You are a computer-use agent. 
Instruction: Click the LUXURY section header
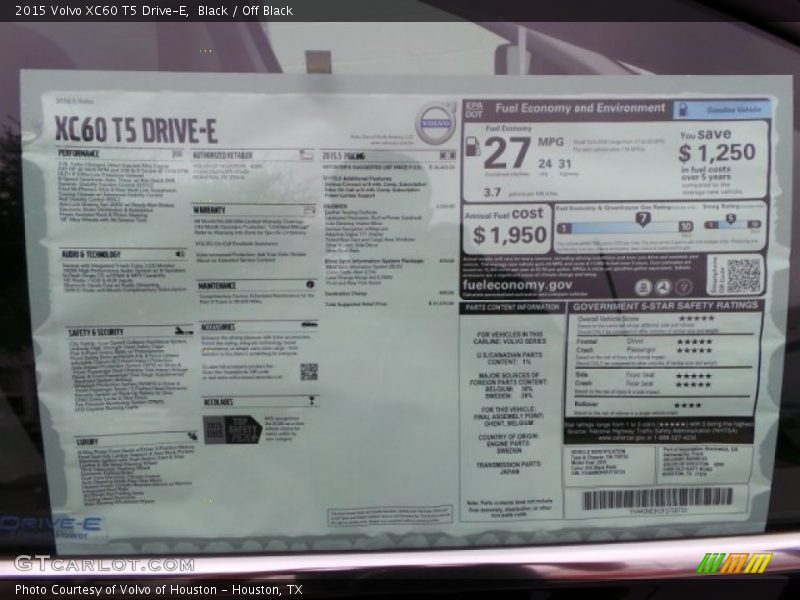87,441
